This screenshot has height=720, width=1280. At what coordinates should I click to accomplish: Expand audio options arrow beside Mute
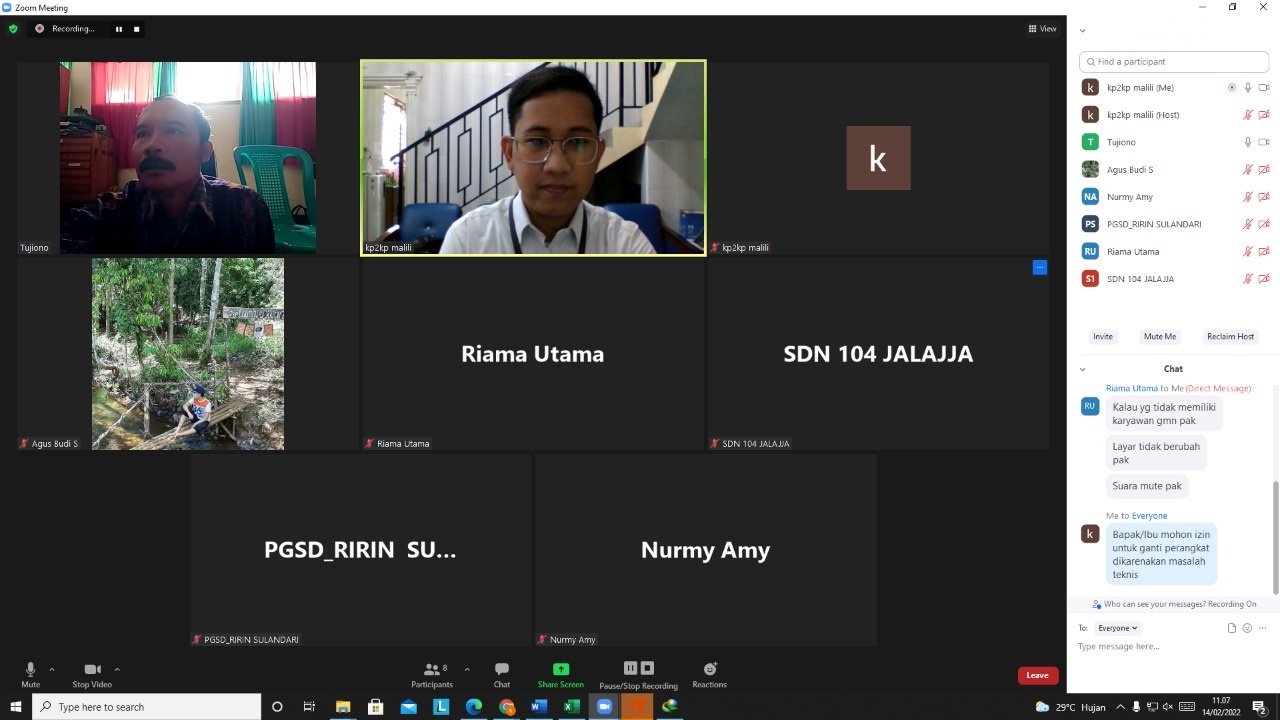coord(52,669)
